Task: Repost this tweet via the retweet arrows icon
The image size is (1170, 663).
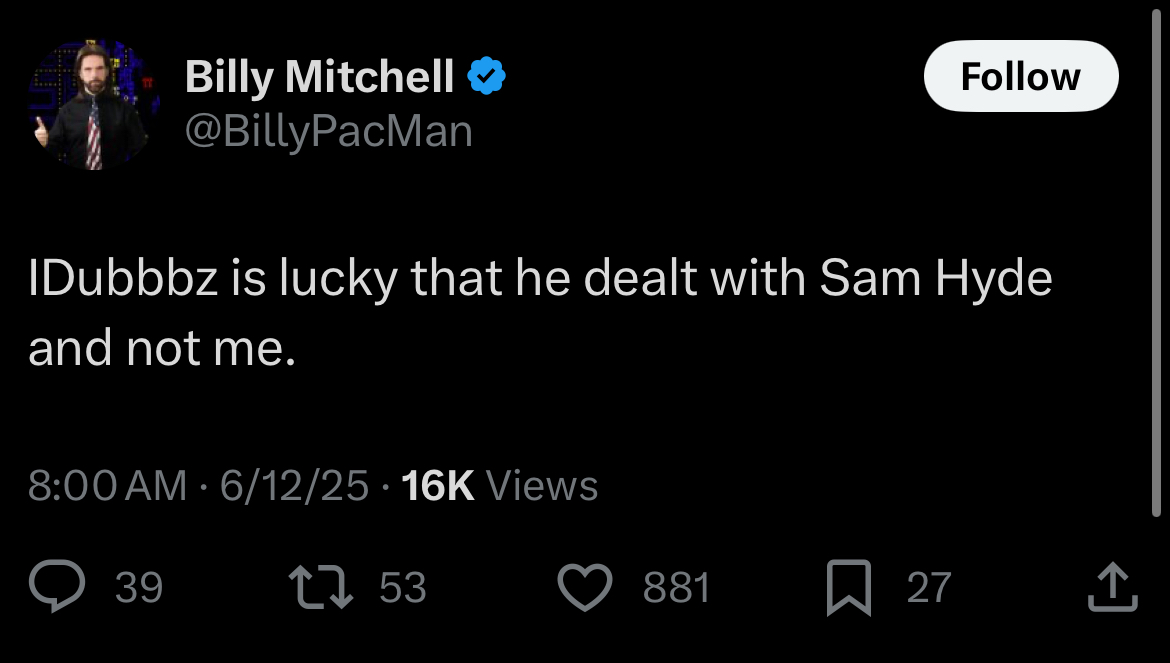Action: click(321, 587)
